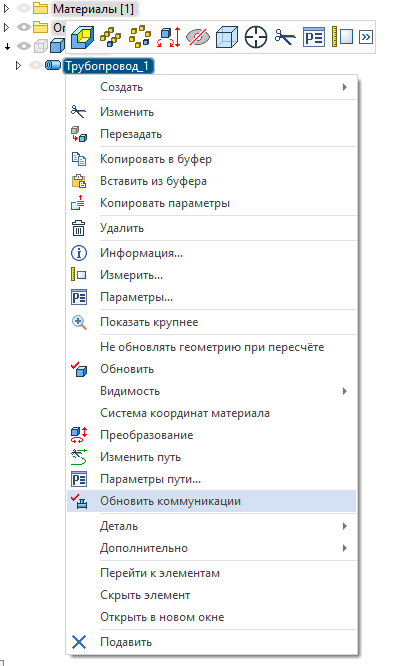393x666 pixels.
Task: Select the Трубопровод_1 tree item
Action: tap(108, 66)
